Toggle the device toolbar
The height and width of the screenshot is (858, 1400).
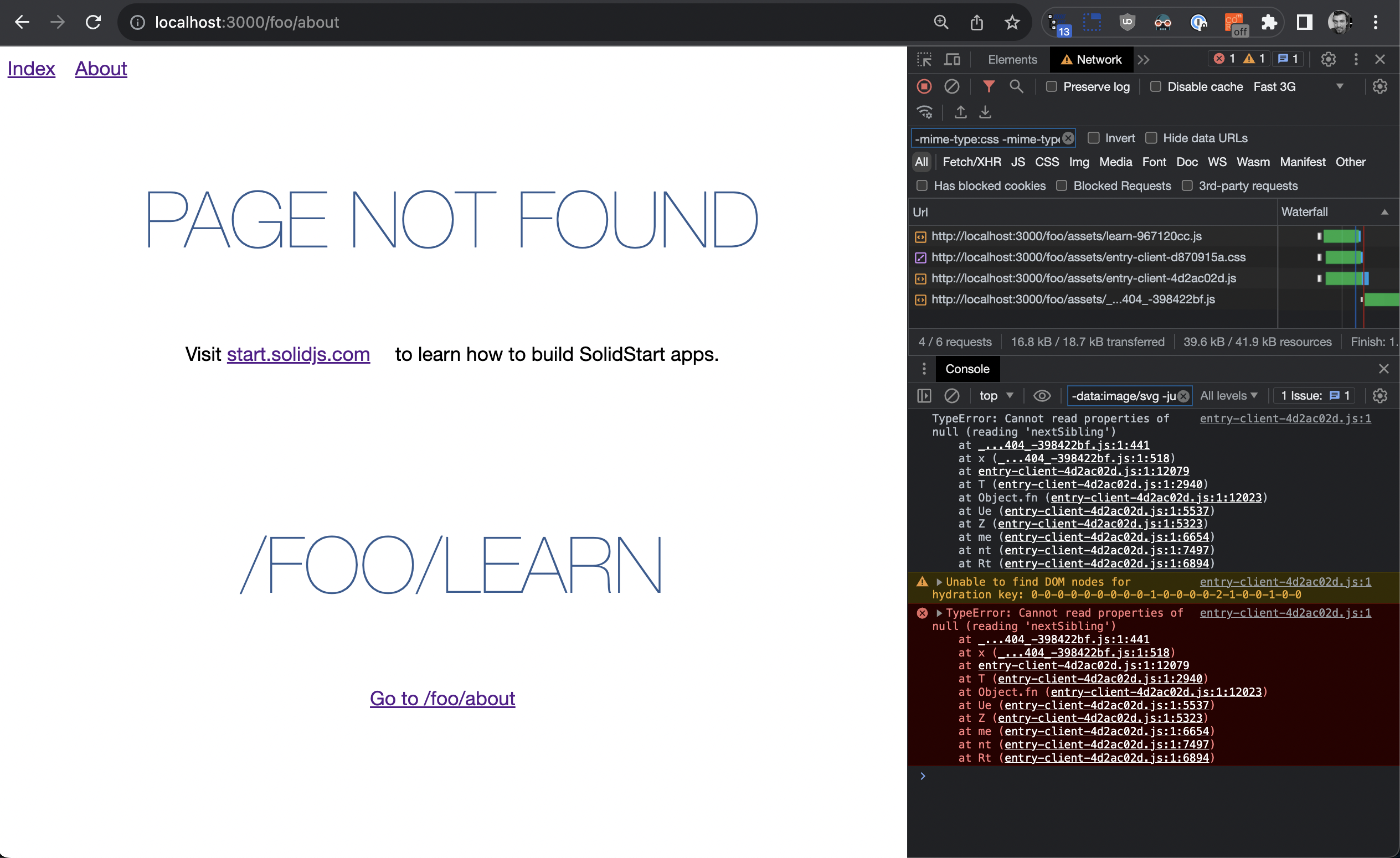[x=953, y=59]
